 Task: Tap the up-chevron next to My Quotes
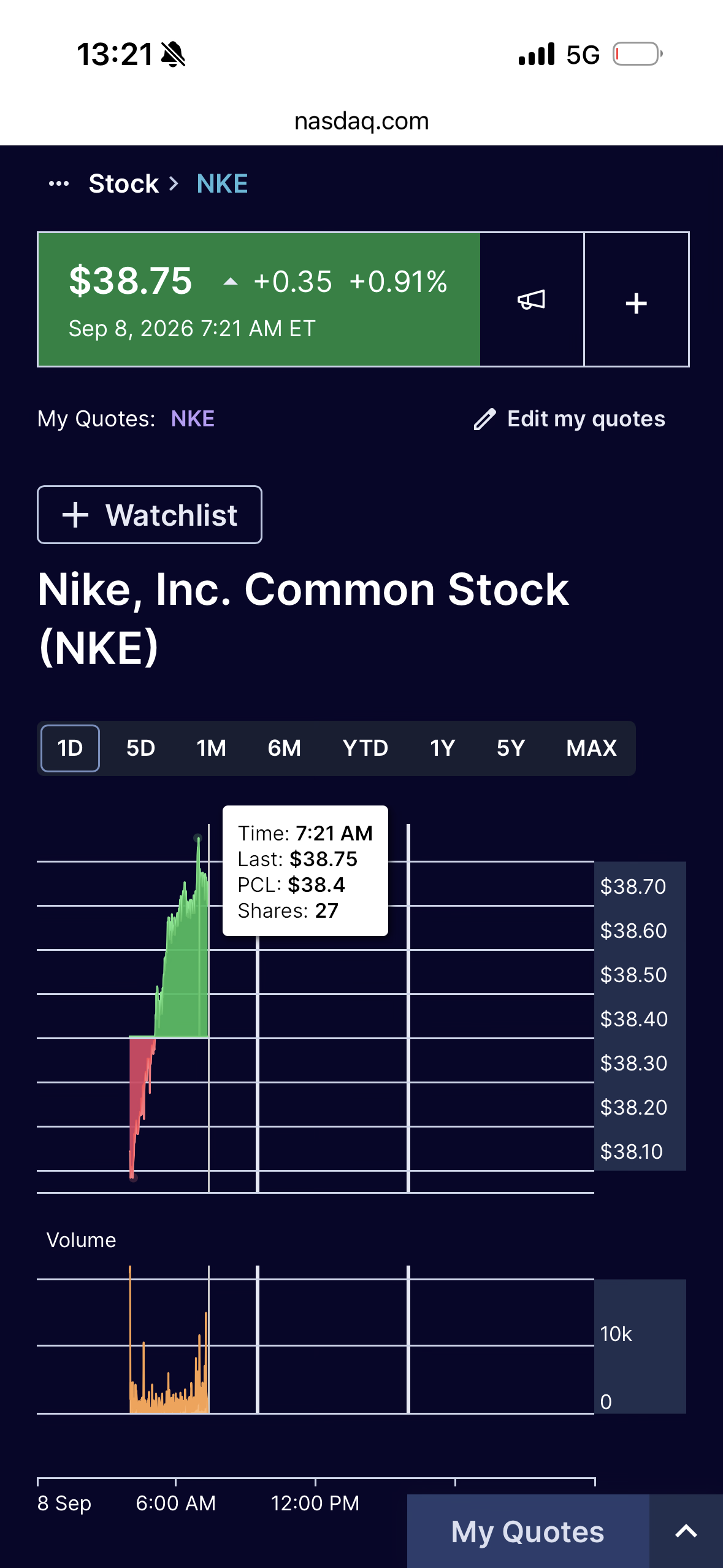686,1531
